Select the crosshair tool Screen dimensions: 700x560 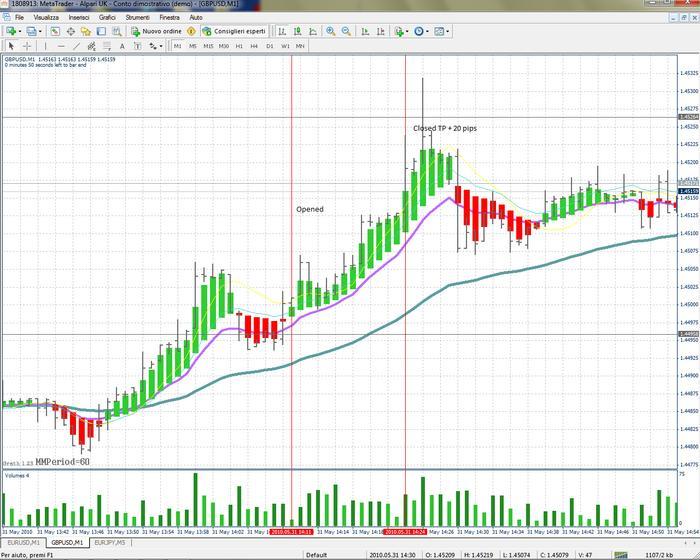pyautogui.click(x=27, y=46)
